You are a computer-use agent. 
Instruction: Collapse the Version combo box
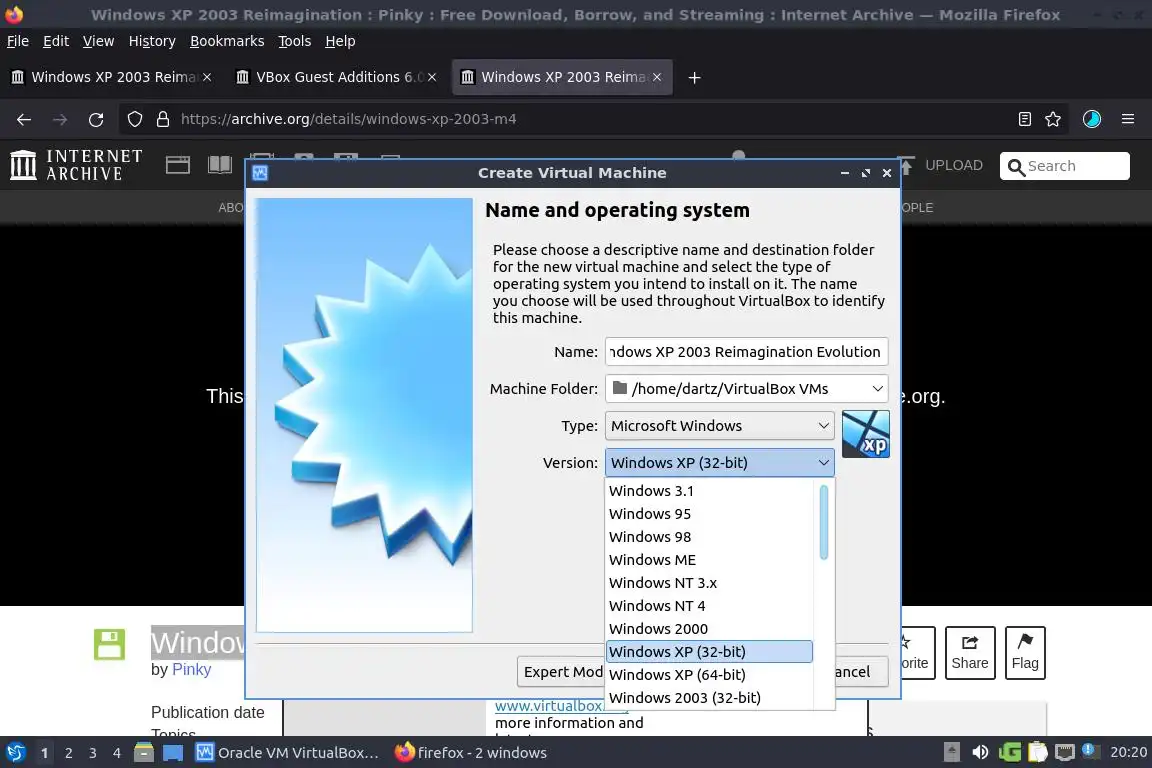[x=720, y=462]
